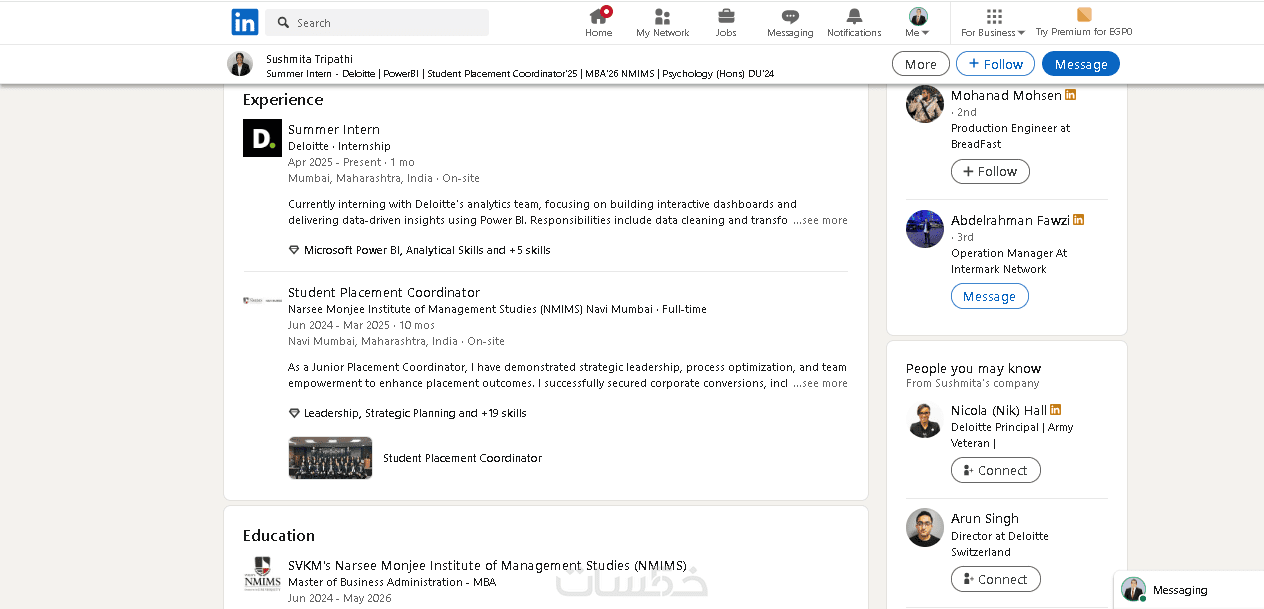1264x609 pixels.
Task: Click Sushmita Tripathi's header profile photo
Action: point(240,64)
